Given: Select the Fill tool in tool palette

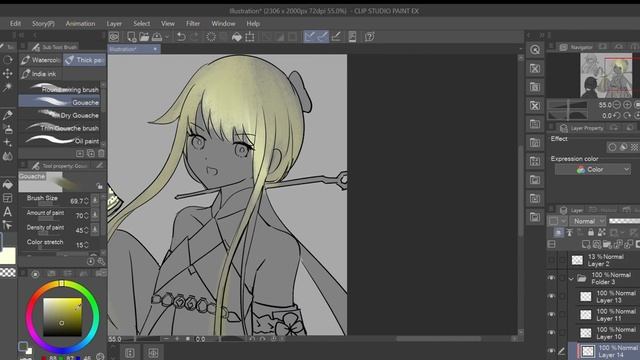Looking at the screenshot, I should click(7, 184).
